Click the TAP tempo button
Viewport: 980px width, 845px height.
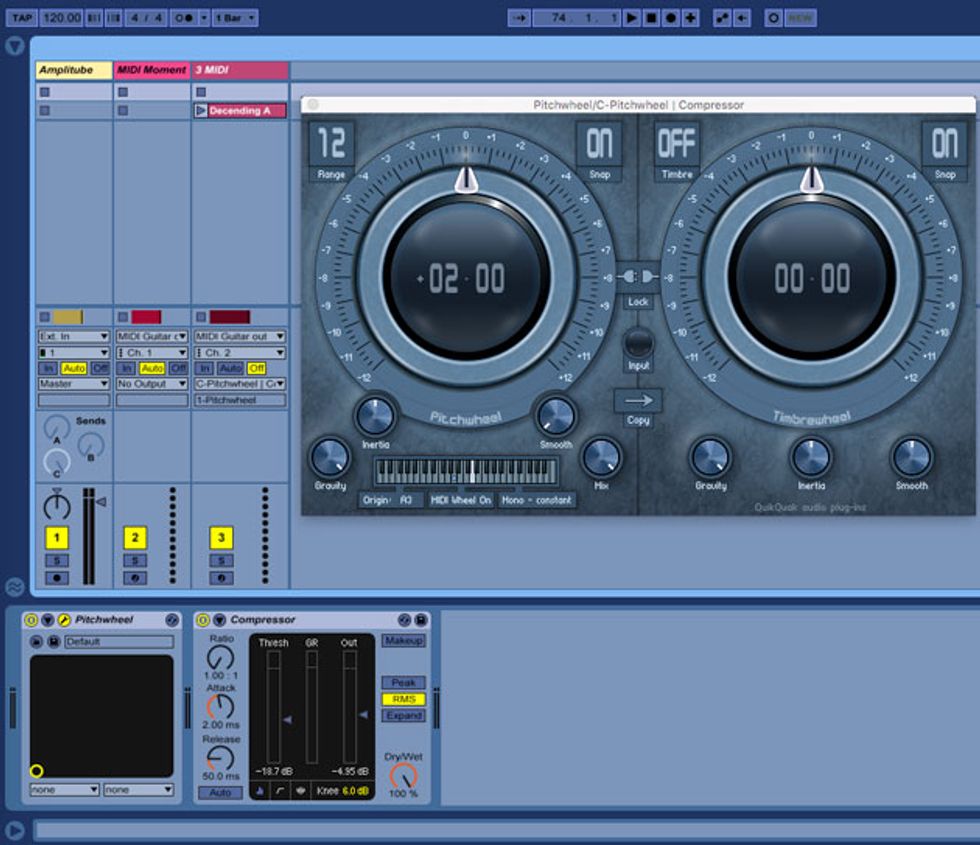pos(22,18)
